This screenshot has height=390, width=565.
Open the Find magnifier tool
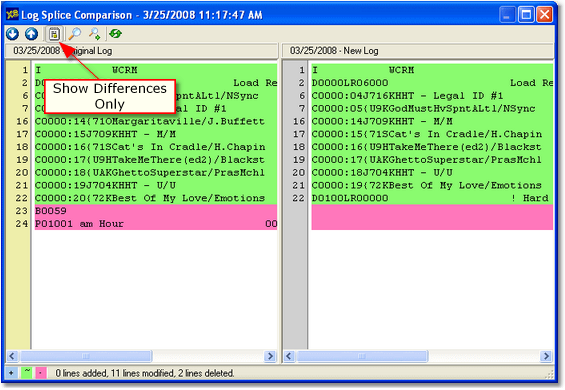[x=75, y=34]
